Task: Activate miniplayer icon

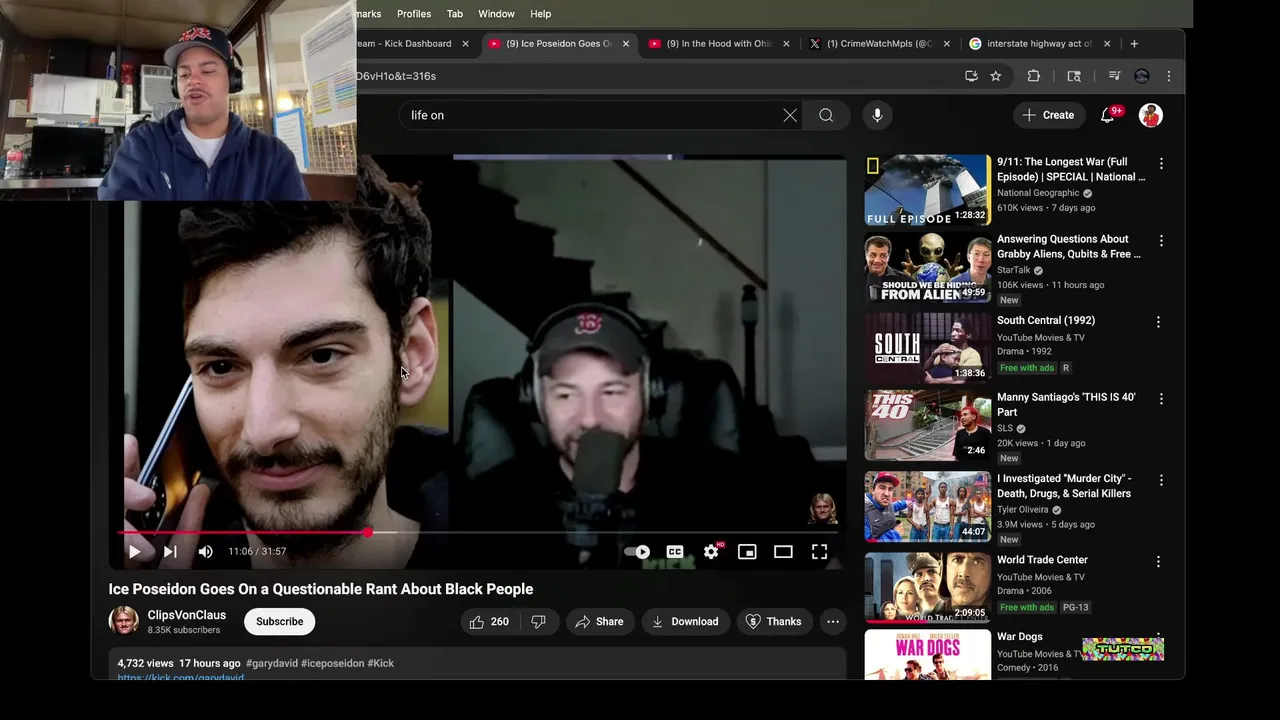Action: point(747,551)
